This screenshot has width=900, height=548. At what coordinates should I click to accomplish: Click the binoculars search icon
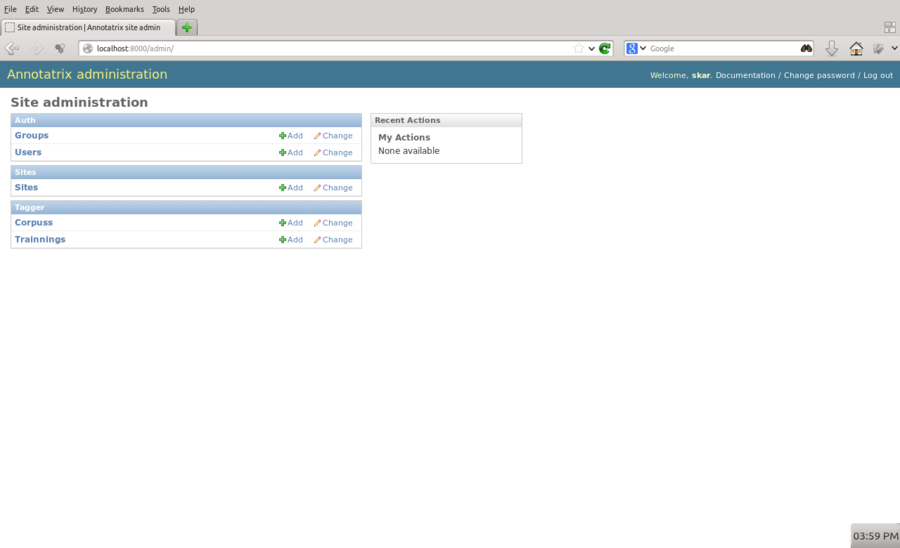(x=806, y=48)
